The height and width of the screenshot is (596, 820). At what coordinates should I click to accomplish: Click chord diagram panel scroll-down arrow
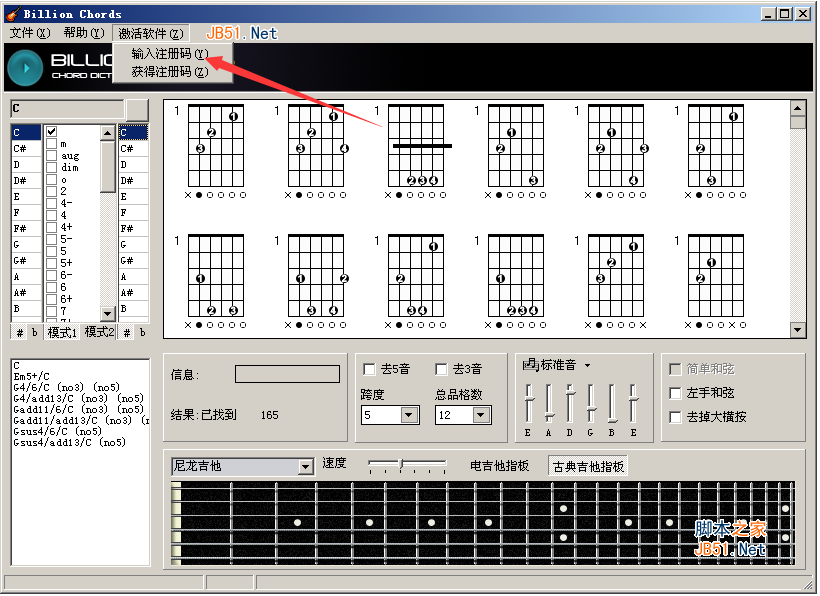point(798,330)
